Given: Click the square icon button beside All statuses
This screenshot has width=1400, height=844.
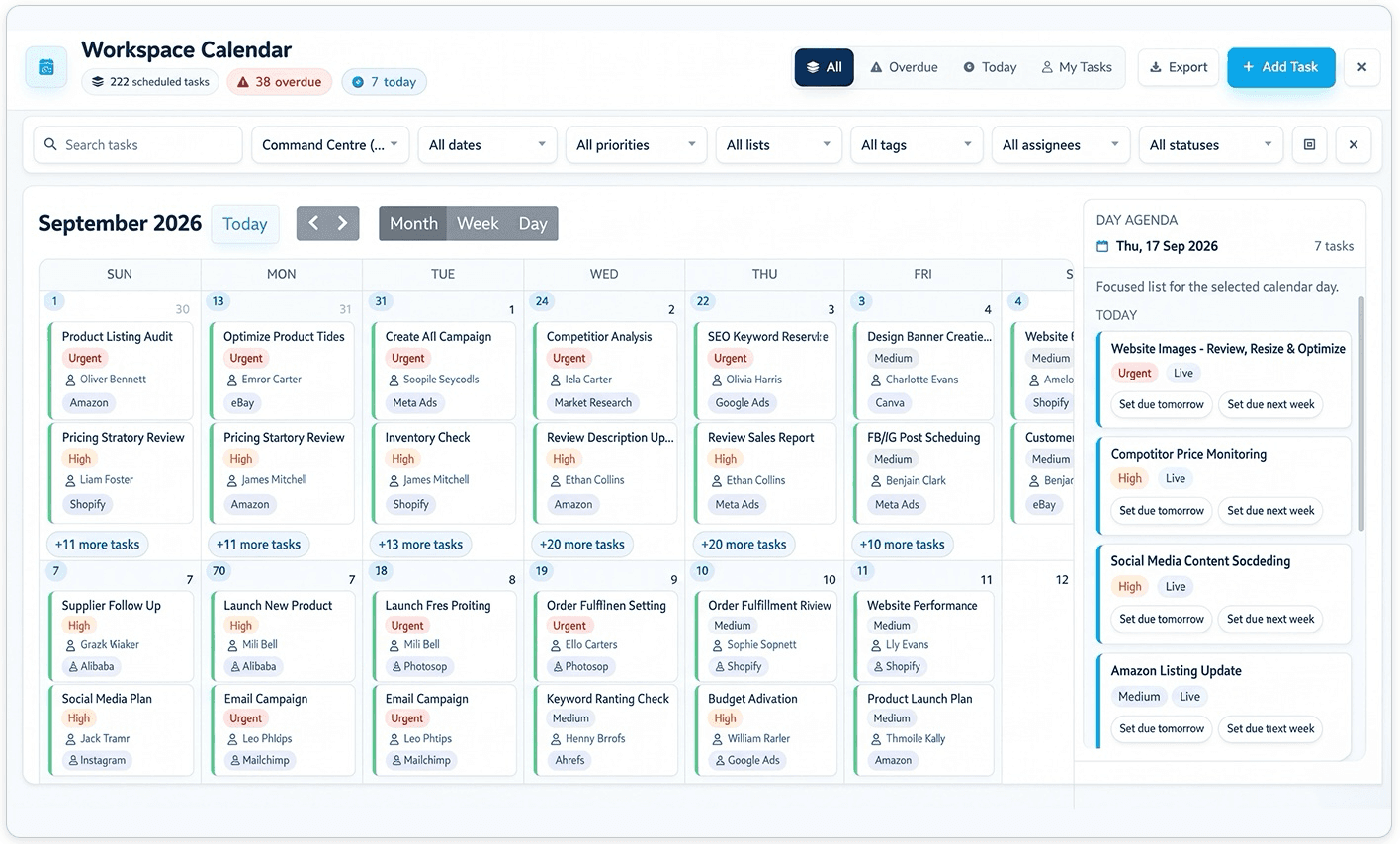Looking at the screenshot, I should click(1309, 144).
